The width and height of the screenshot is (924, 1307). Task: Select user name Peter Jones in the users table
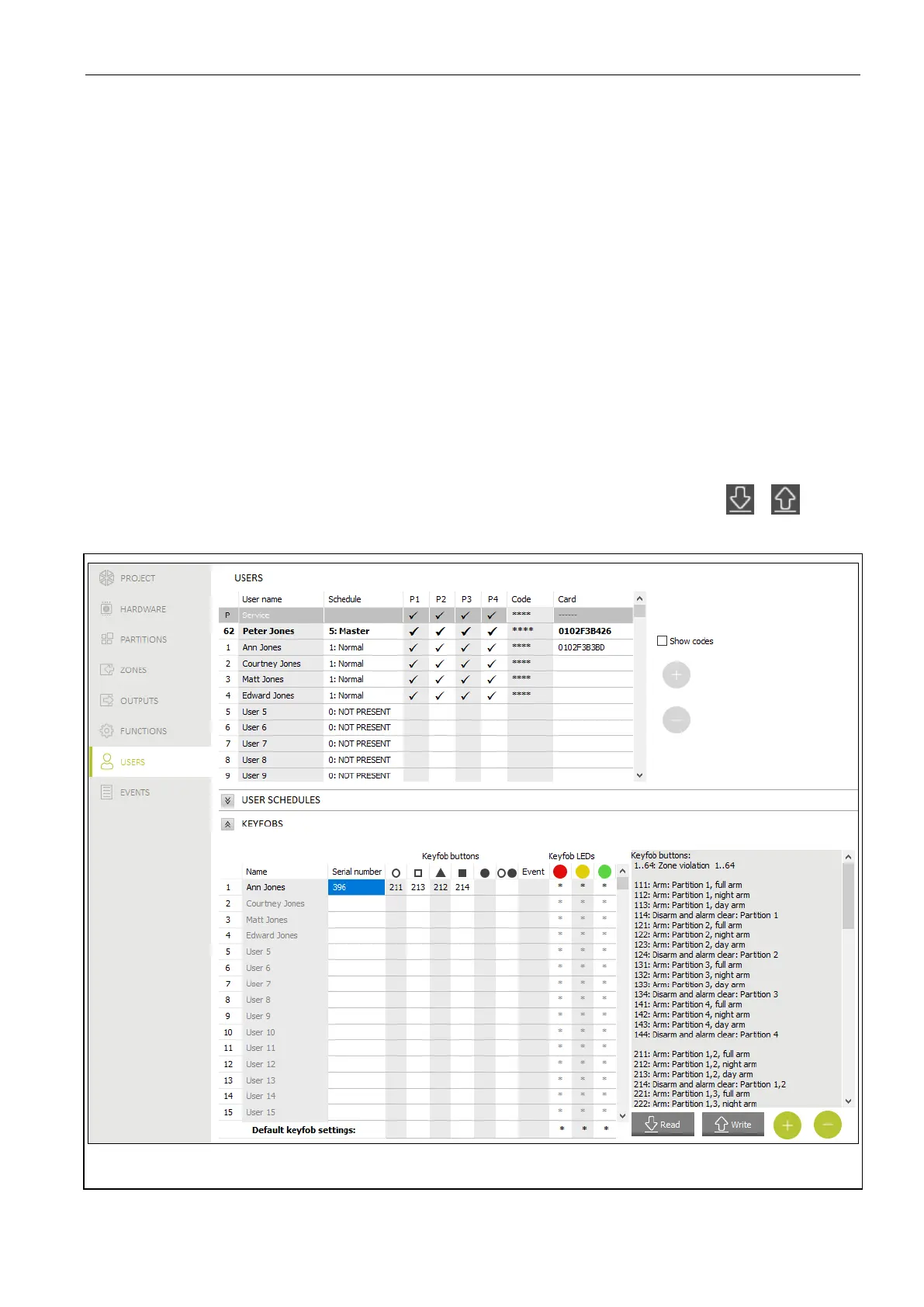[x=268, y=631]
